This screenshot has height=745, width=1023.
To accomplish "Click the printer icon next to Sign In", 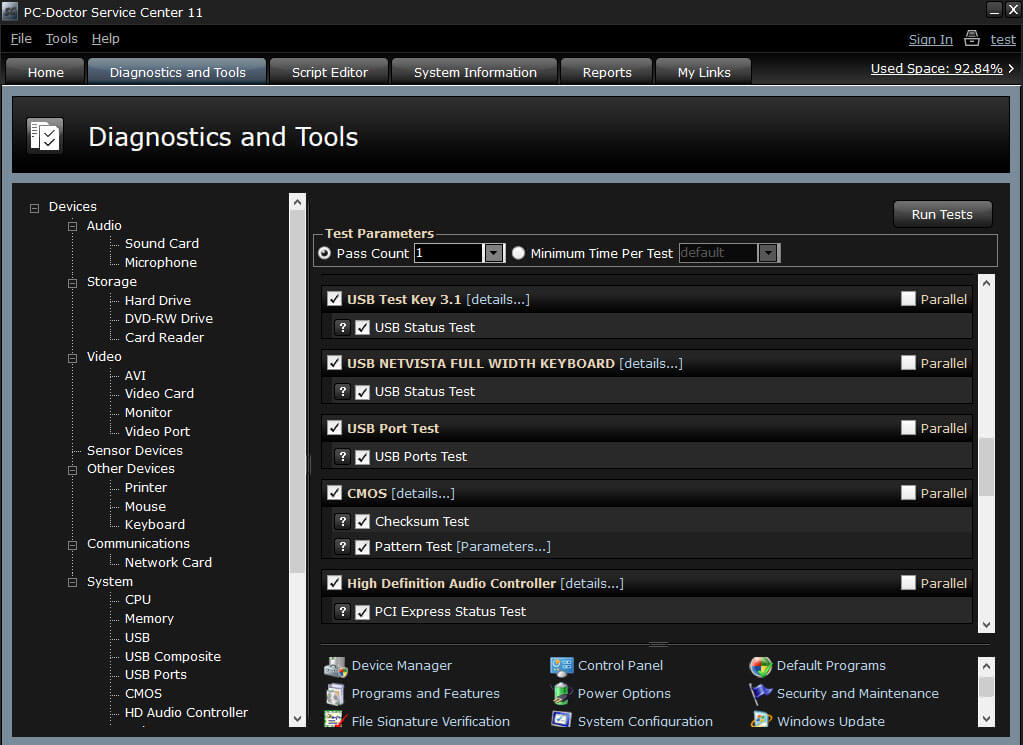I will coord(971,38).
